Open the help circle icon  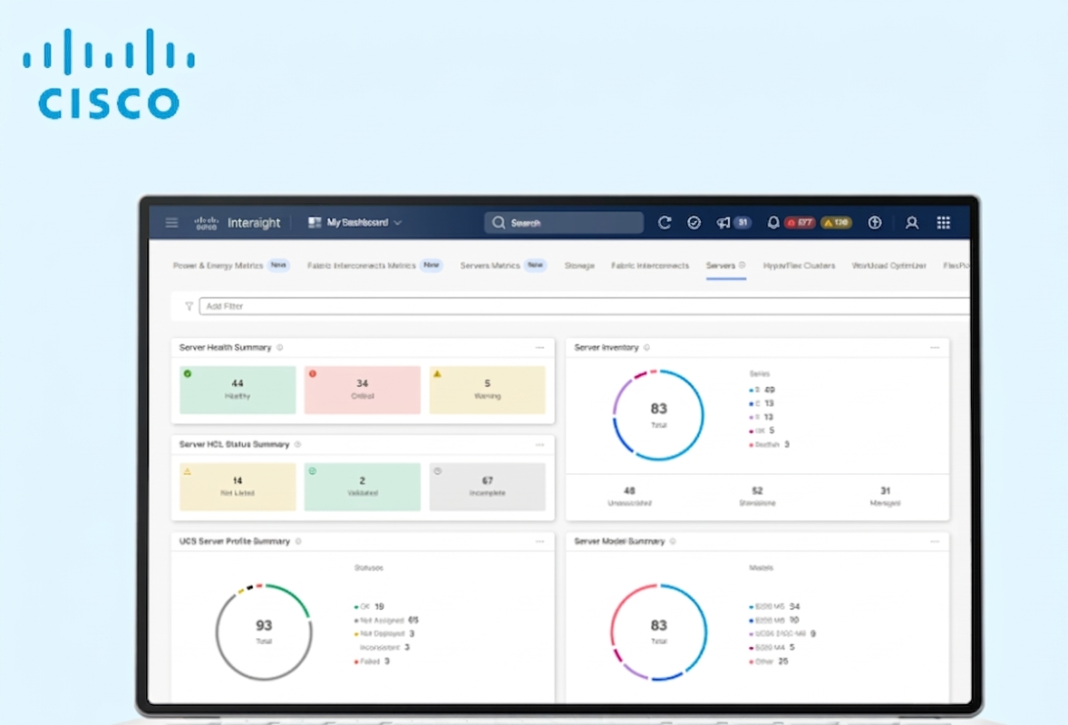coord(875,223)
